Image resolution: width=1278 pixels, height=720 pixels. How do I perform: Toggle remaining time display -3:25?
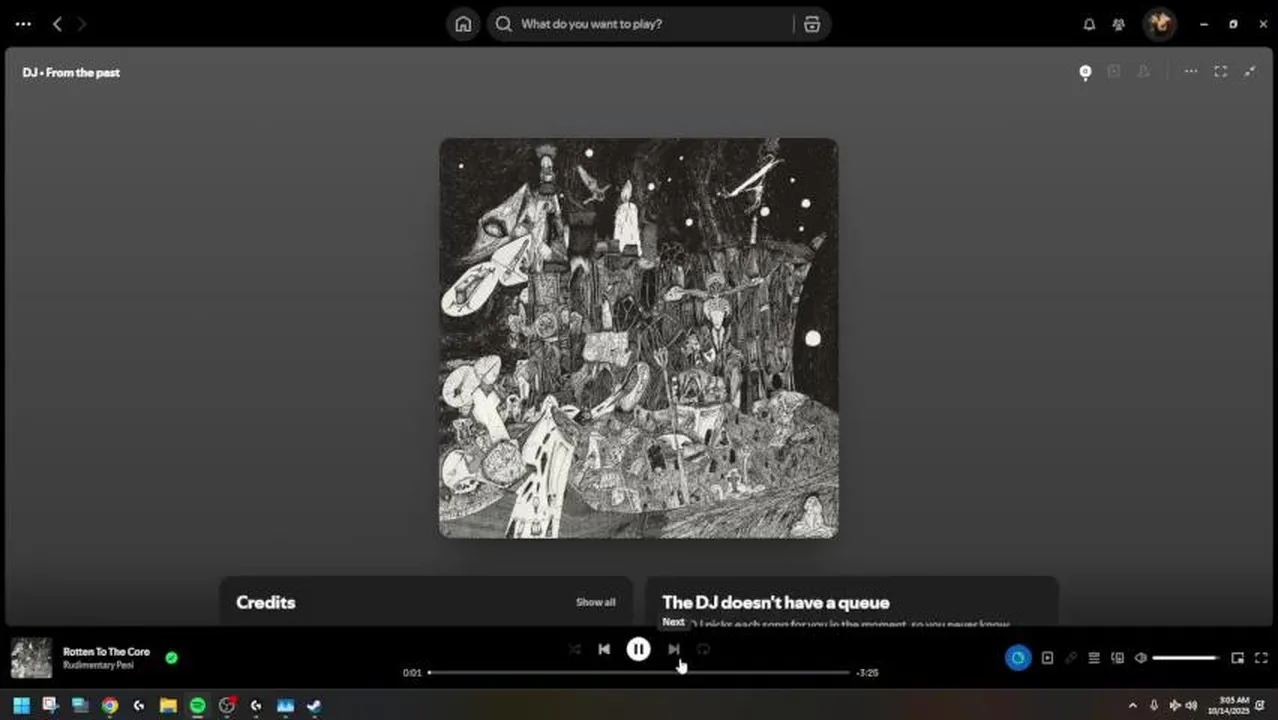point(867,673)
